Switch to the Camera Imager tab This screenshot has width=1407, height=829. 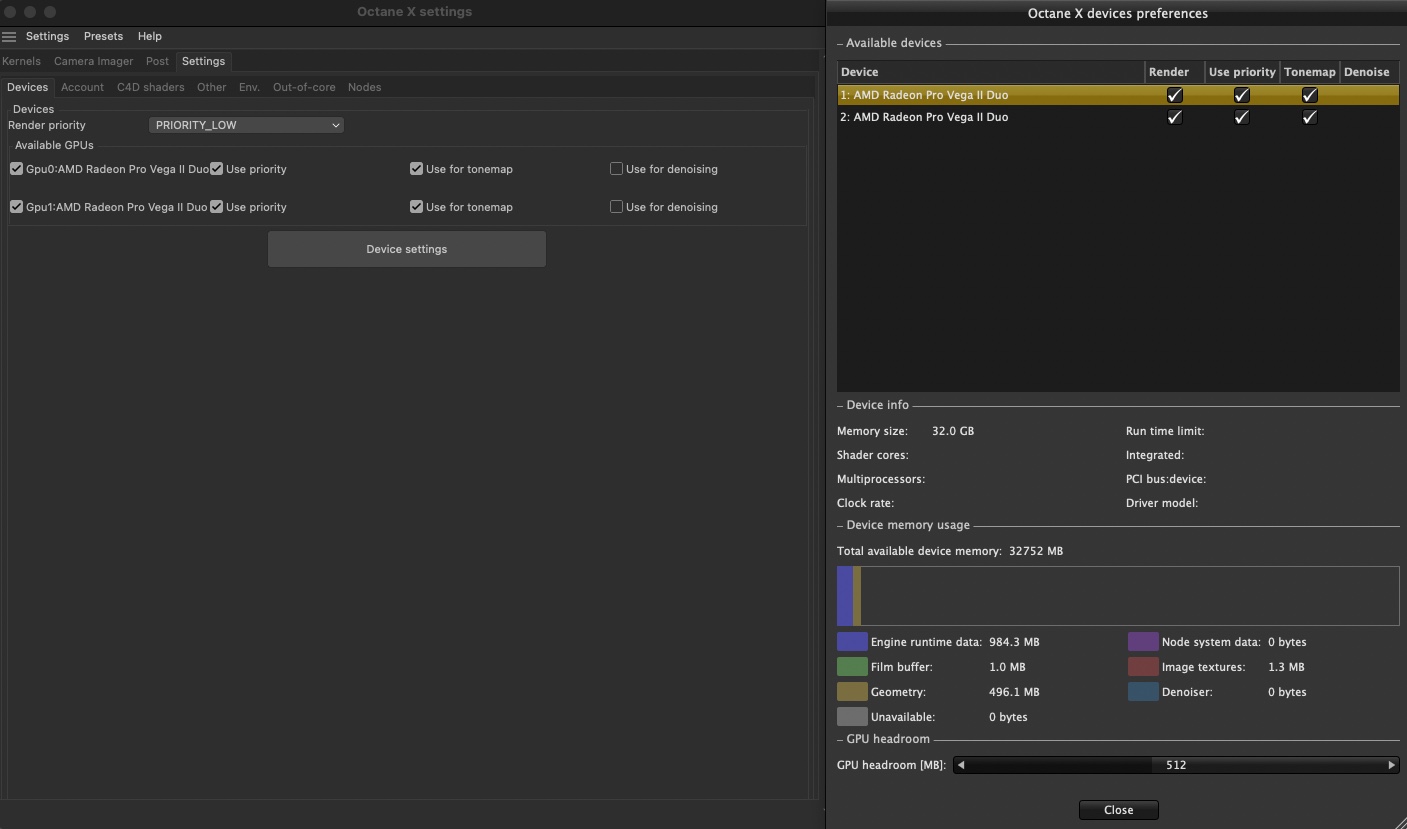pos(93,61)
